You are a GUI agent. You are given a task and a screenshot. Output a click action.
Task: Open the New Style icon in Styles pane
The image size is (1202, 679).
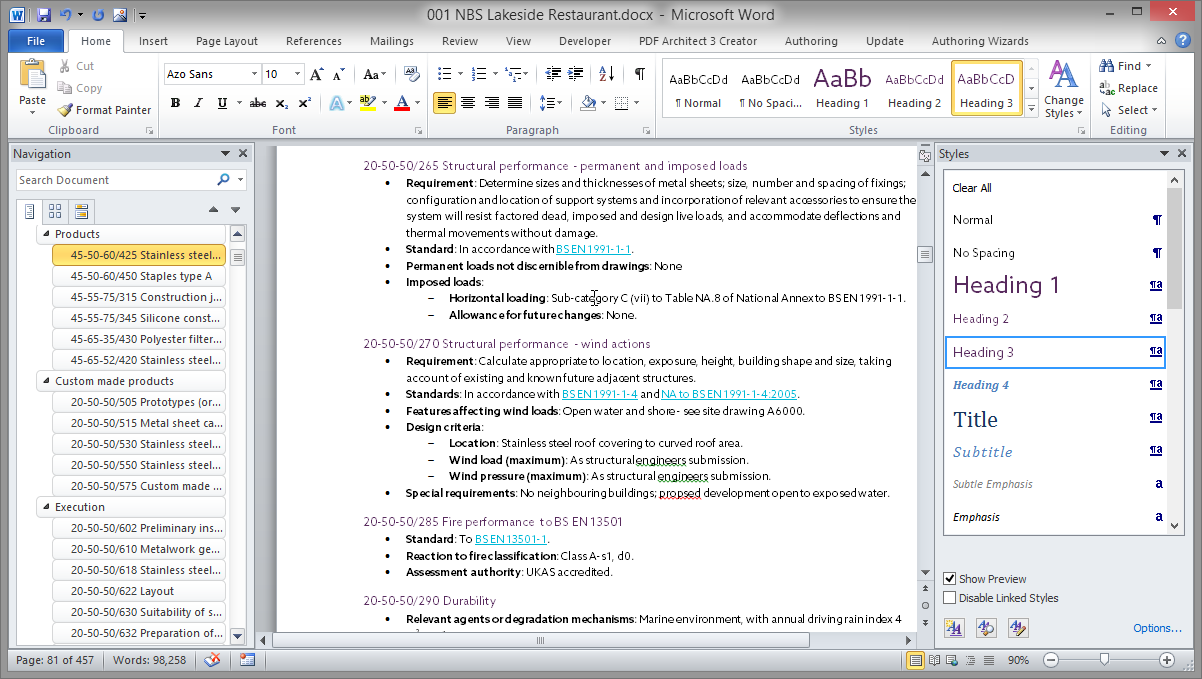tap(952, 628)
